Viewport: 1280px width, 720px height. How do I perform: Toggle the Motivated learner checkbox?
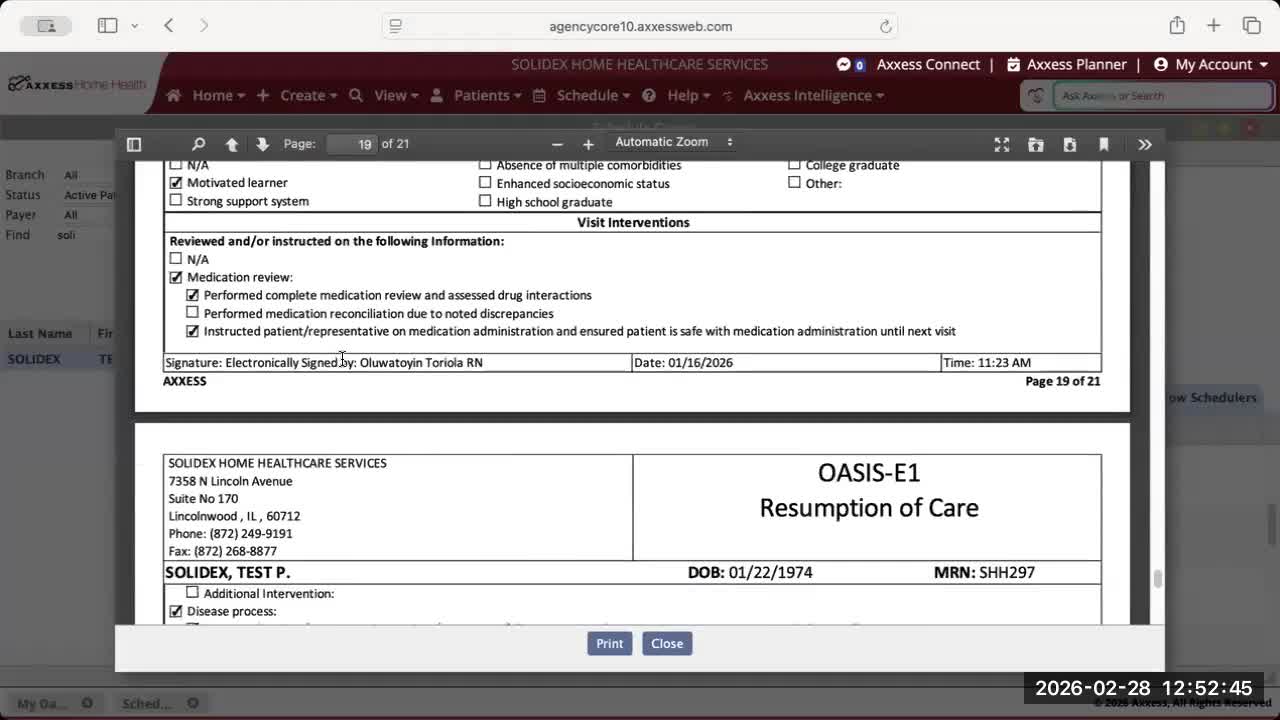point(176,183)
